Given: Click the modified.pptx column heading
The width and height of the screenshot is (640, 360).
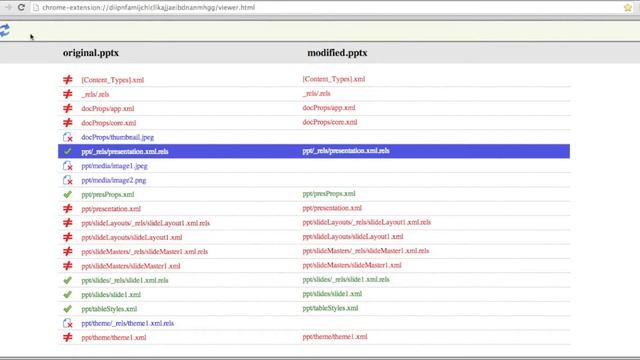Looking at the screenshot, I should [x=337, y=53].
